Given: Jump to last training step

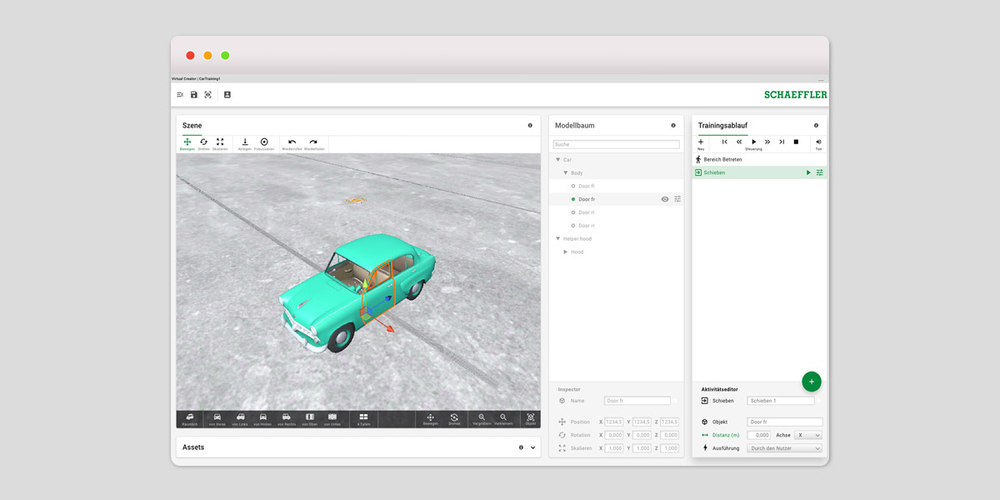Looking at the screenshot, I should (x=782, y=142).
